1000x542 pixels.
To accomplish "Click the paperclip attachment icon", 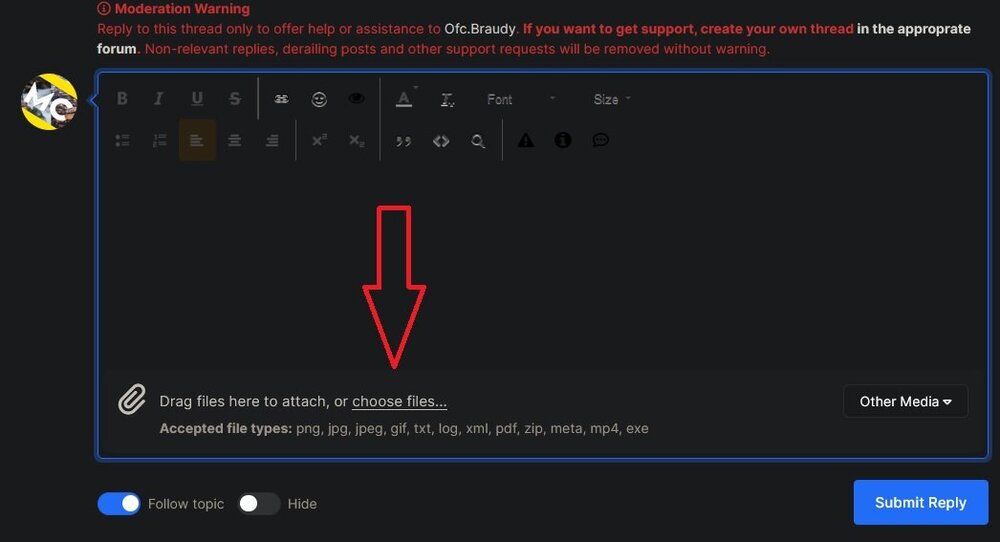I will pyautogui.click(x=132, y=400).
